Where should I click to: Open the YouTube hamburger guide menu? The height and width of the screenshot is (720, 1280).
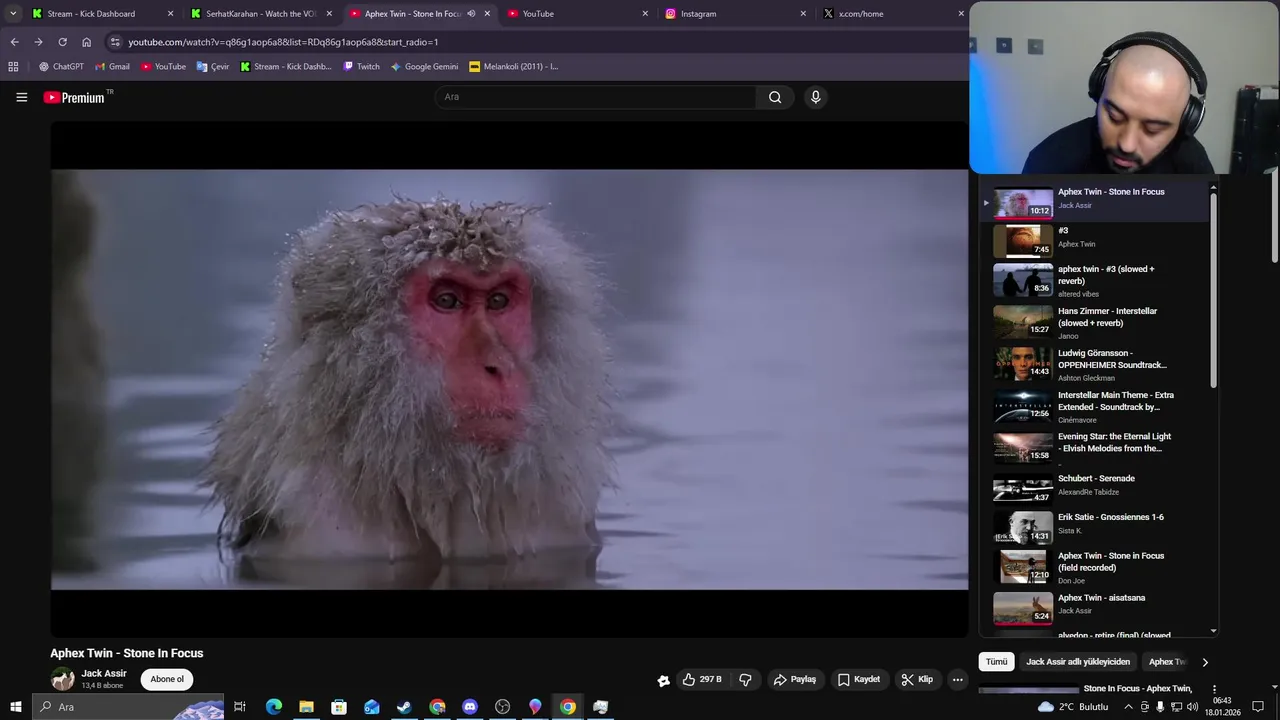click(x=21, y=97)
